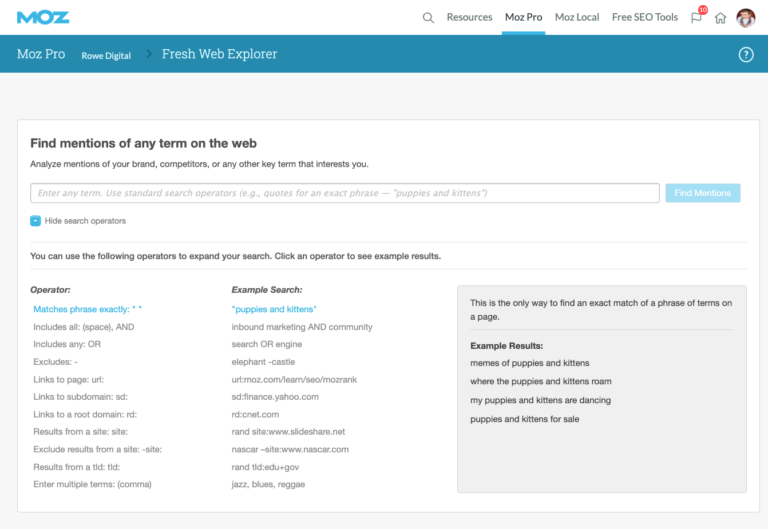The height and width of the screenshot is (529, 768).
Task: Open Rowe Digital campaign breadcrumb
Action: click(106, 56)
